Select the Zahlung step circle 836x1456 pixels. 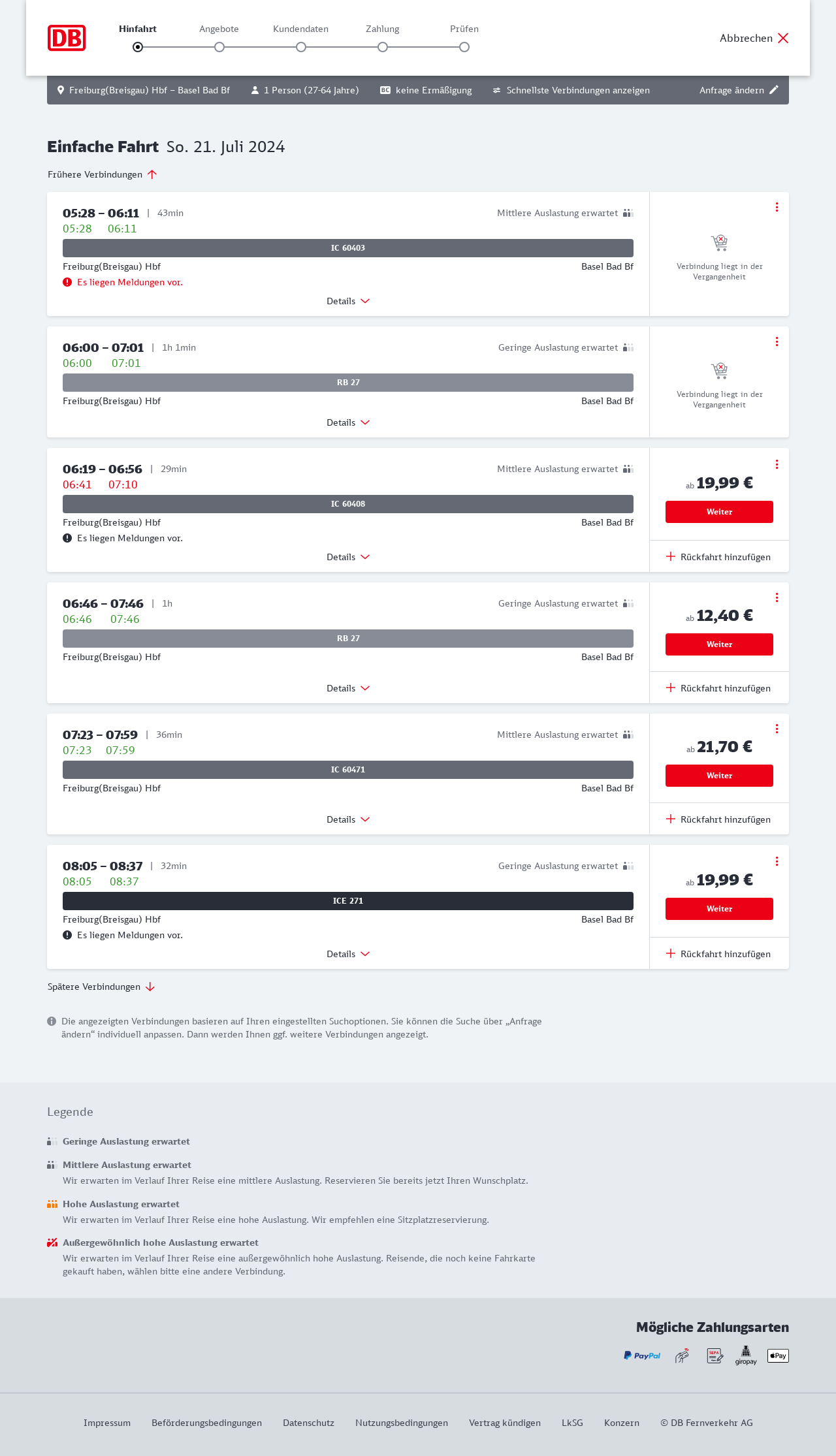(383, 47)
